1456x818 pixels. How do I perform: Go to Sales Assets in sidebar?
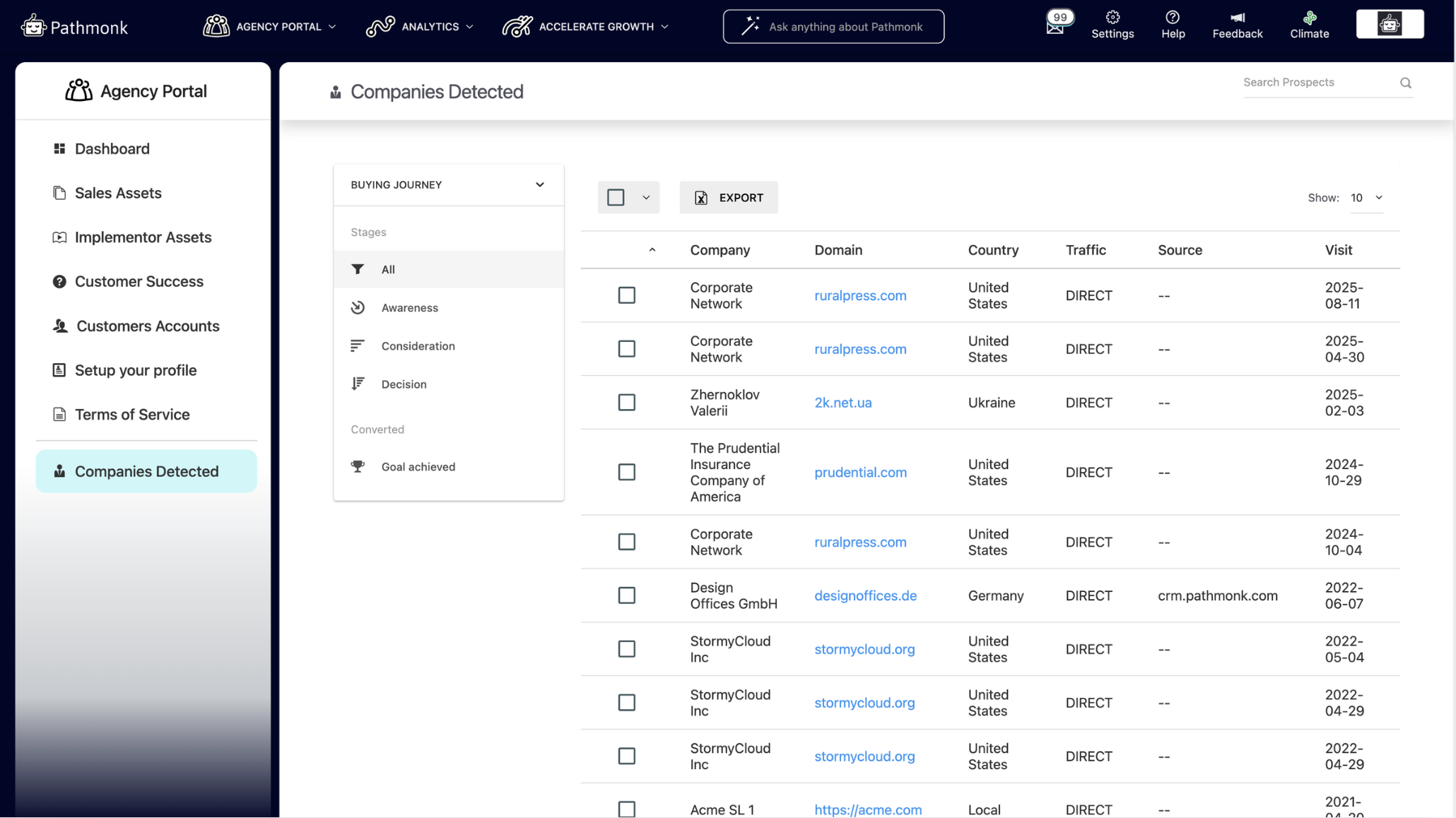118,193
